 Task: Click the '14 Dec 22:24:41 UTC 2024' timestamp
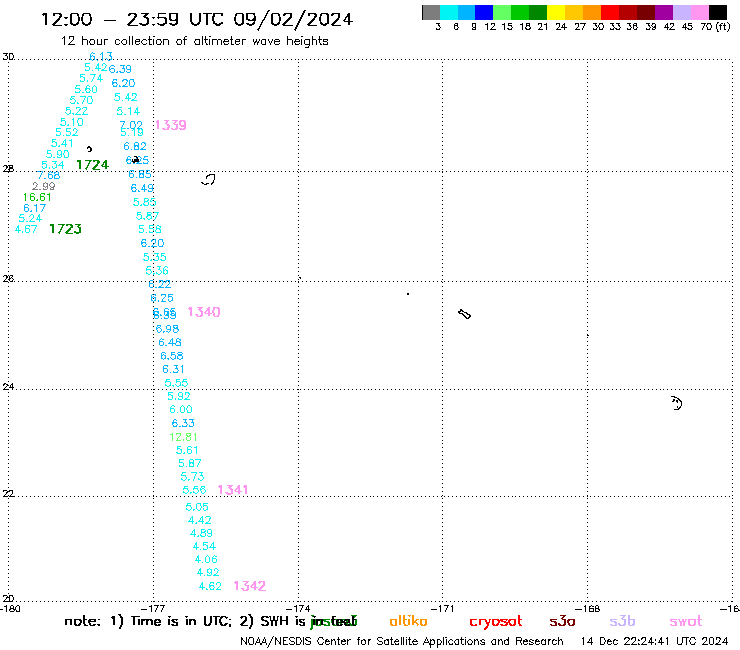655,642
